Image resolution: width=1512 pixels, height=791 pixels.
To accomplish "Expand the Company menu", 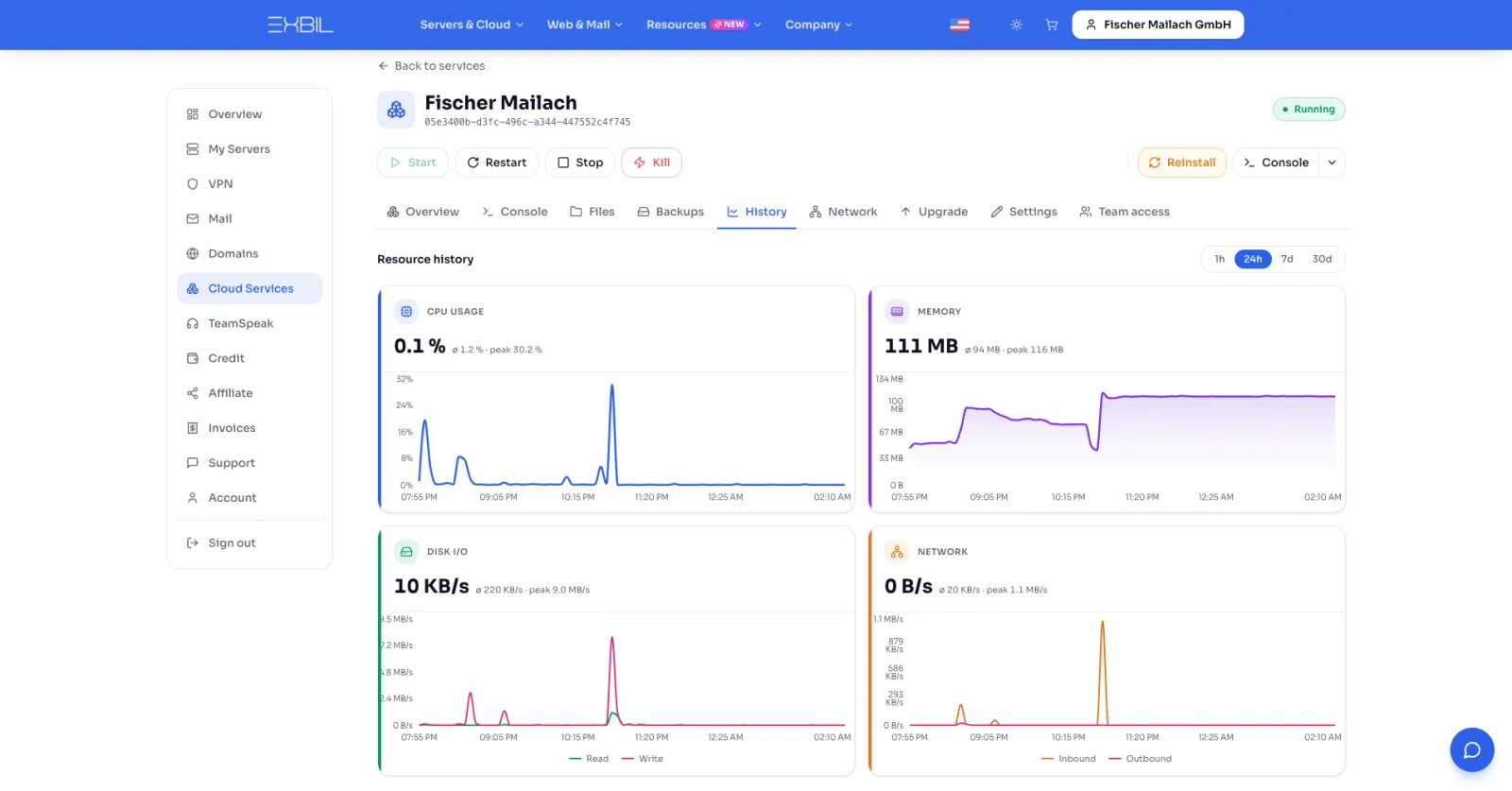I will 818,25.
